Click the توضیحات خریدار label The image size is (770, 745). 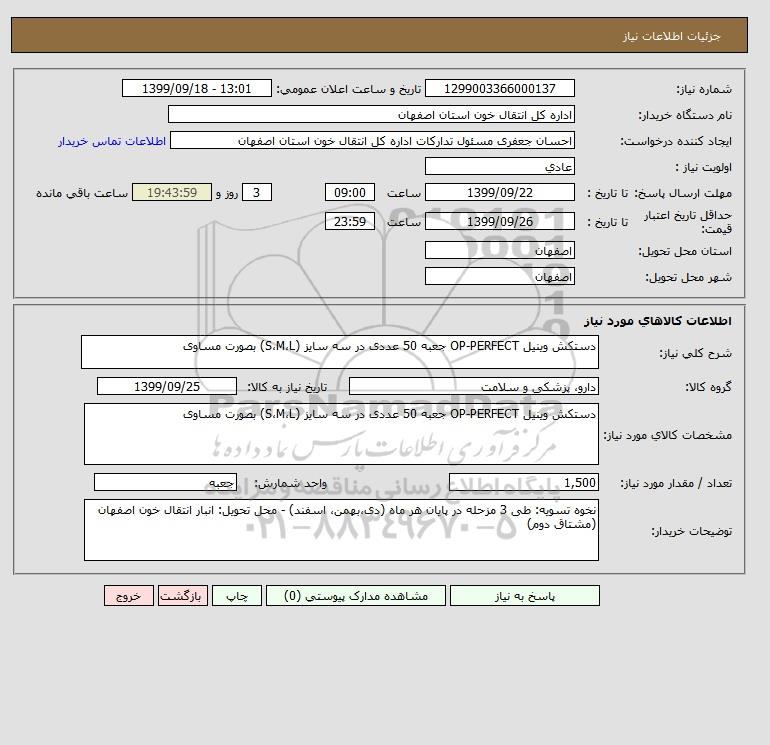pyautogui.click(x=691, y=531)
